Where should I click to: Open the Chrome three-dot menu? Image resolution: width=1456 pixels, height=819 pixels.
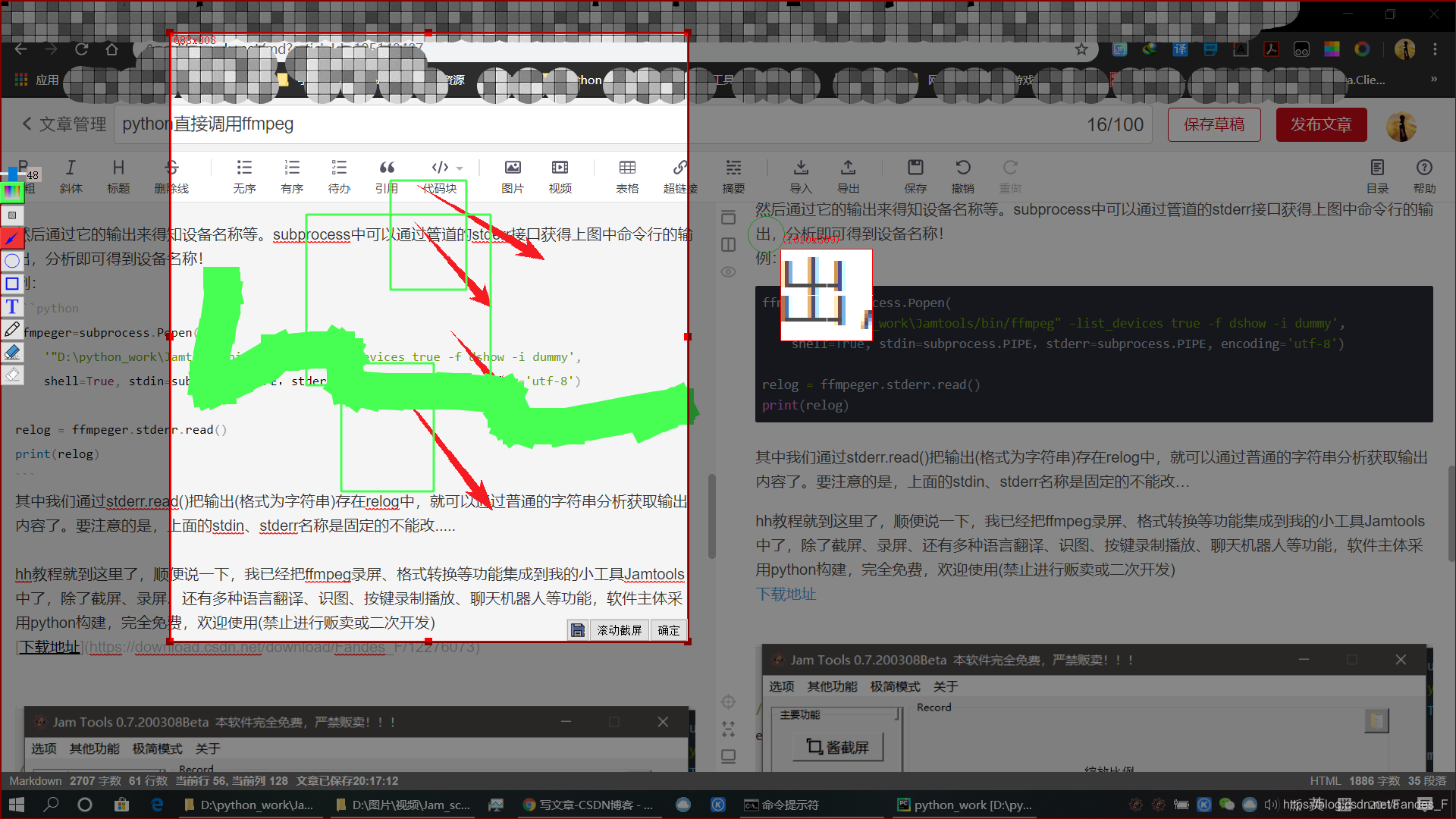tap(1435, 49)
